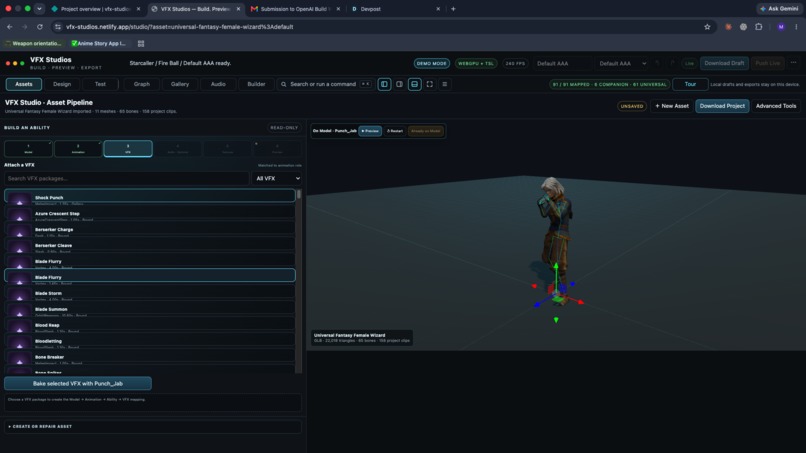Open the tab search chevron in Chrome

(39, 9)
